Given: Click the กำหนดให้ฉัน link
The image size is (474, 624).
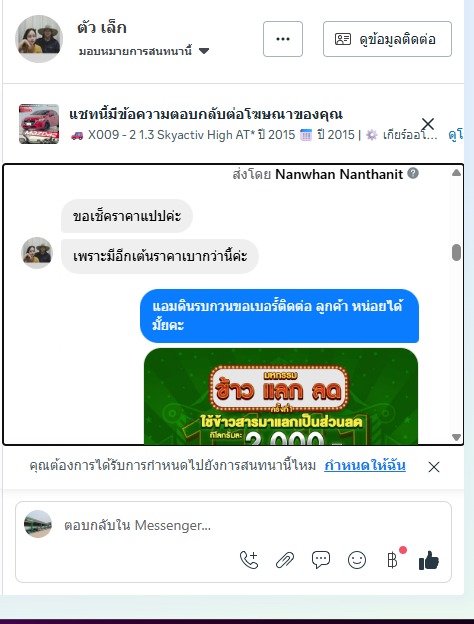Looking at the screenshot, I should pos(365,465).
